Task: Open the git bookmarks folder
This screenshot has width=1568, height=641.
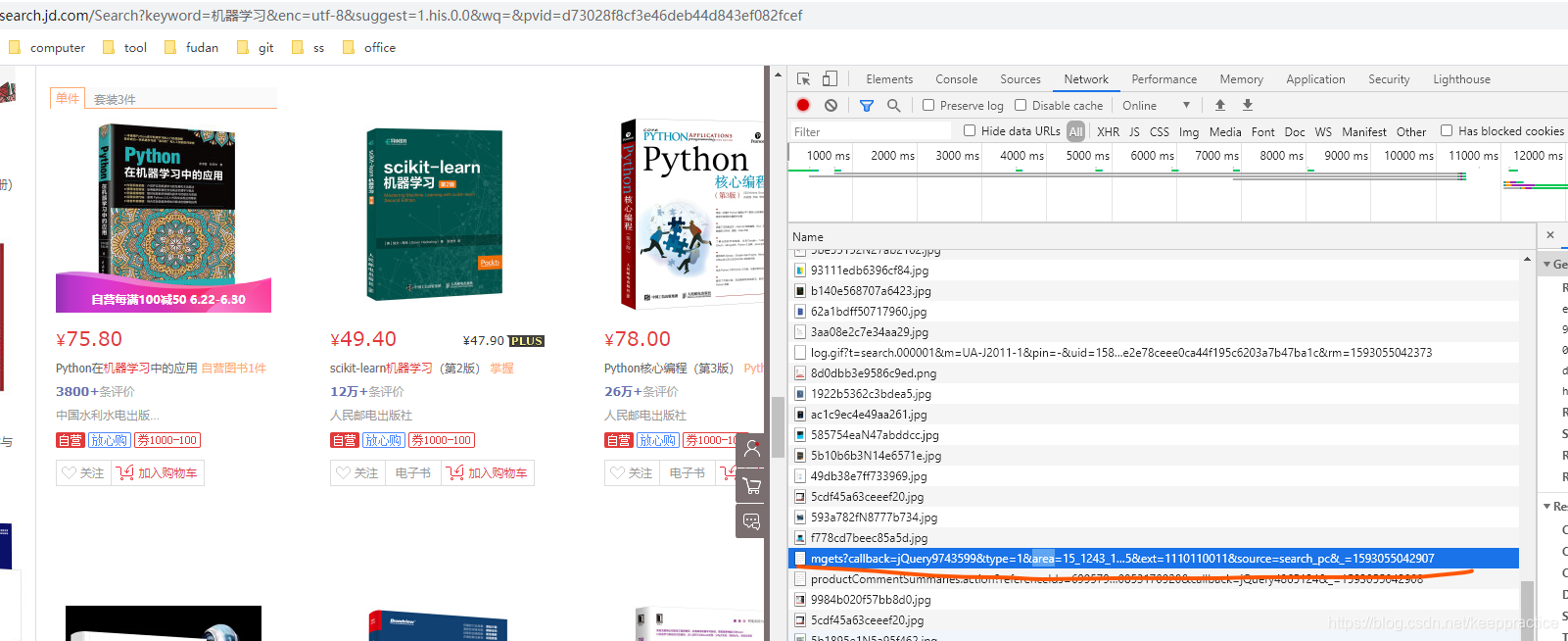Action: point(256,47)
